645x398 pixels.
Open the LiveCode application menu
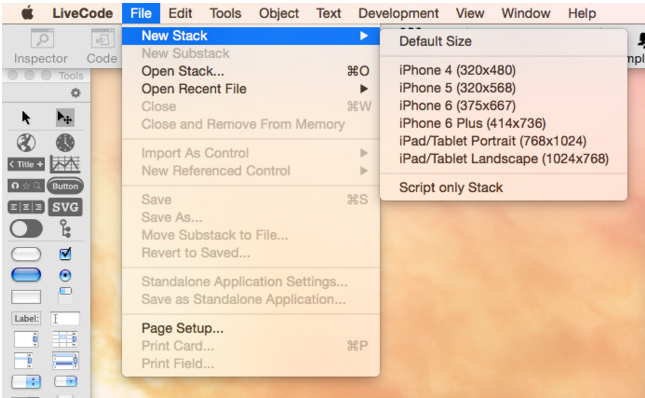point(82,14)
